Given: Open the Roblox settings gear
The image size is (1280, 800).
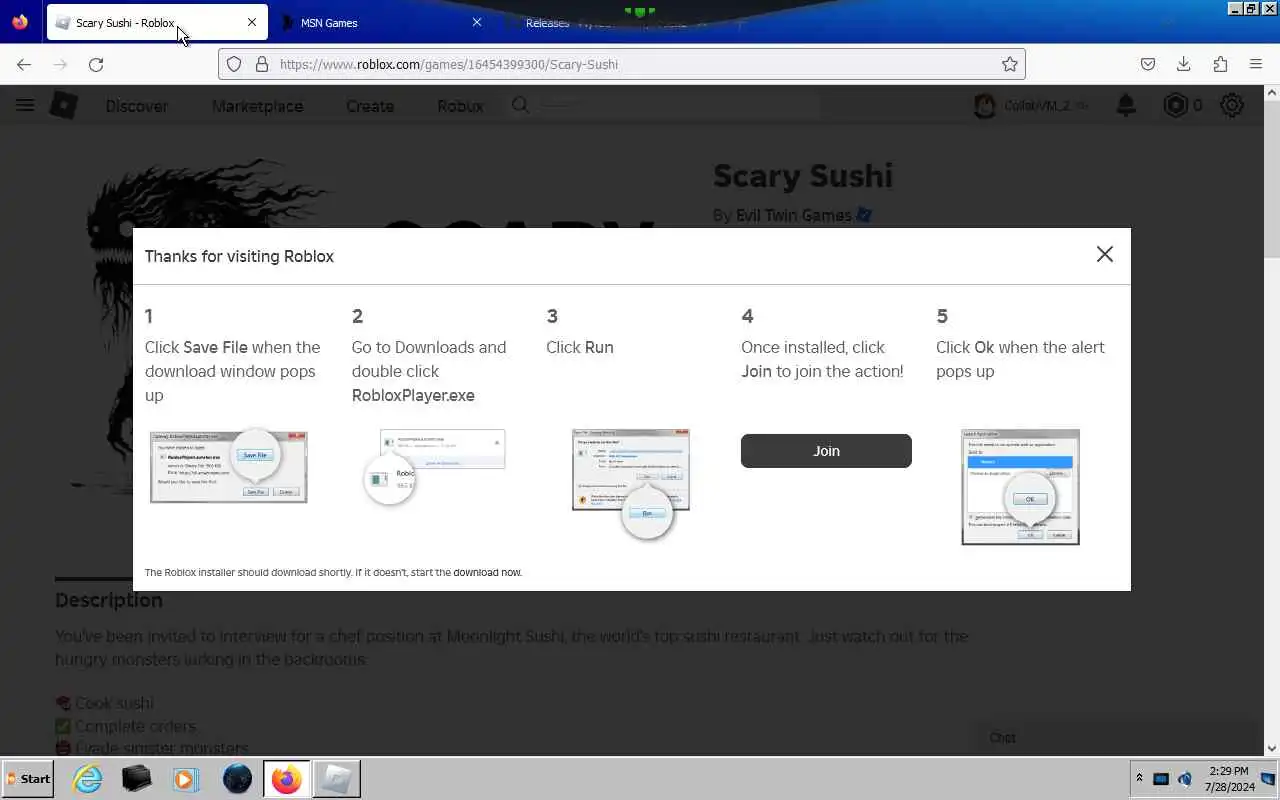Looking at the screenshot, I should coord(1232,105).
